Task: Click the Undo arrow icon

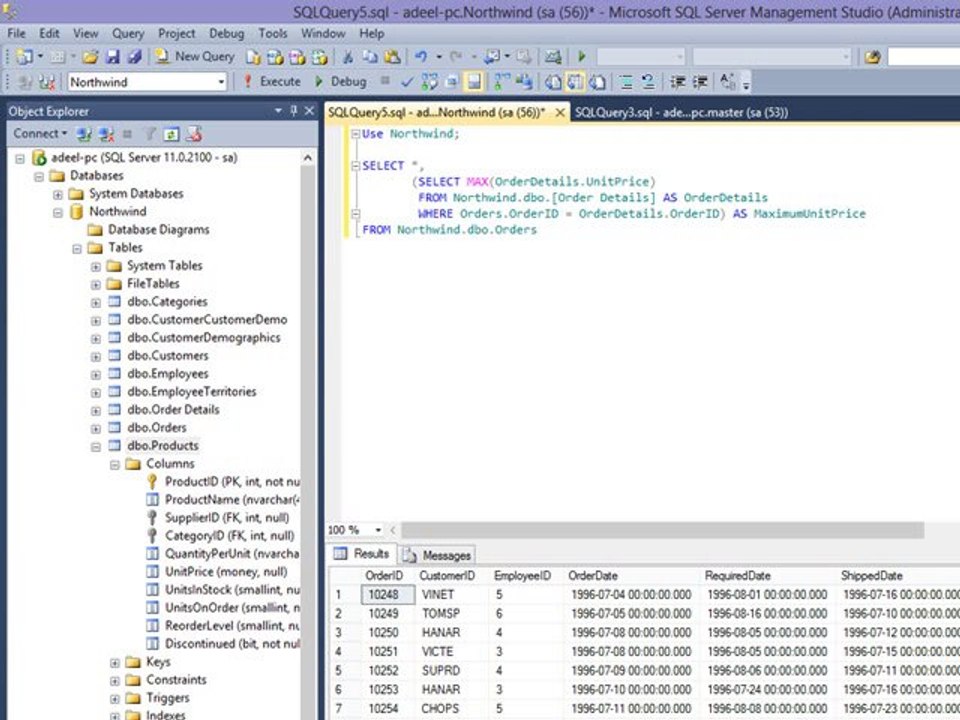Action: pos(421,57)
